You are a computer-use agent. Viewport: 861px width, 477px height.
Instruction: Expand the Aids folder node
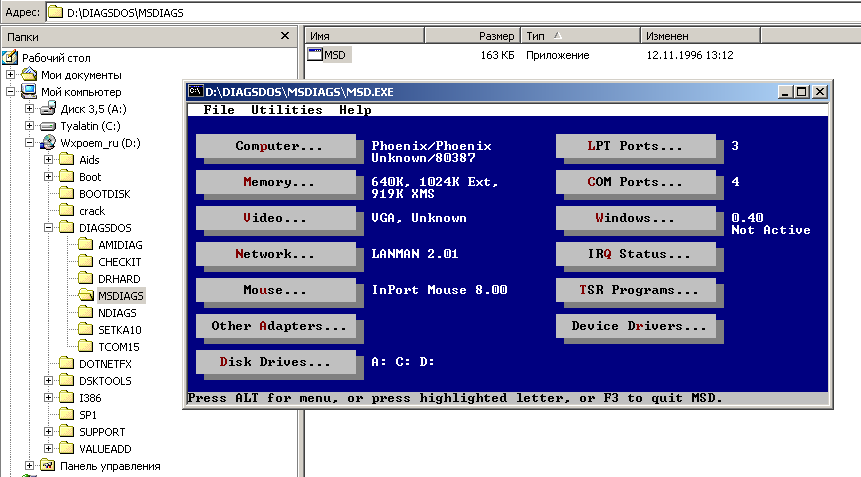tap(49, 160)
